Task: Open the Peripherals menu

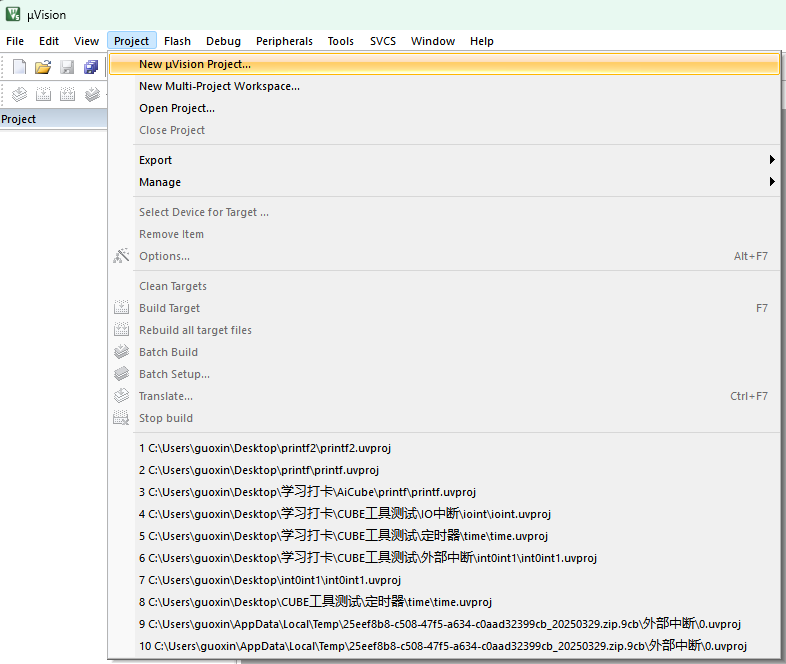Action: [x=284, y=41]
